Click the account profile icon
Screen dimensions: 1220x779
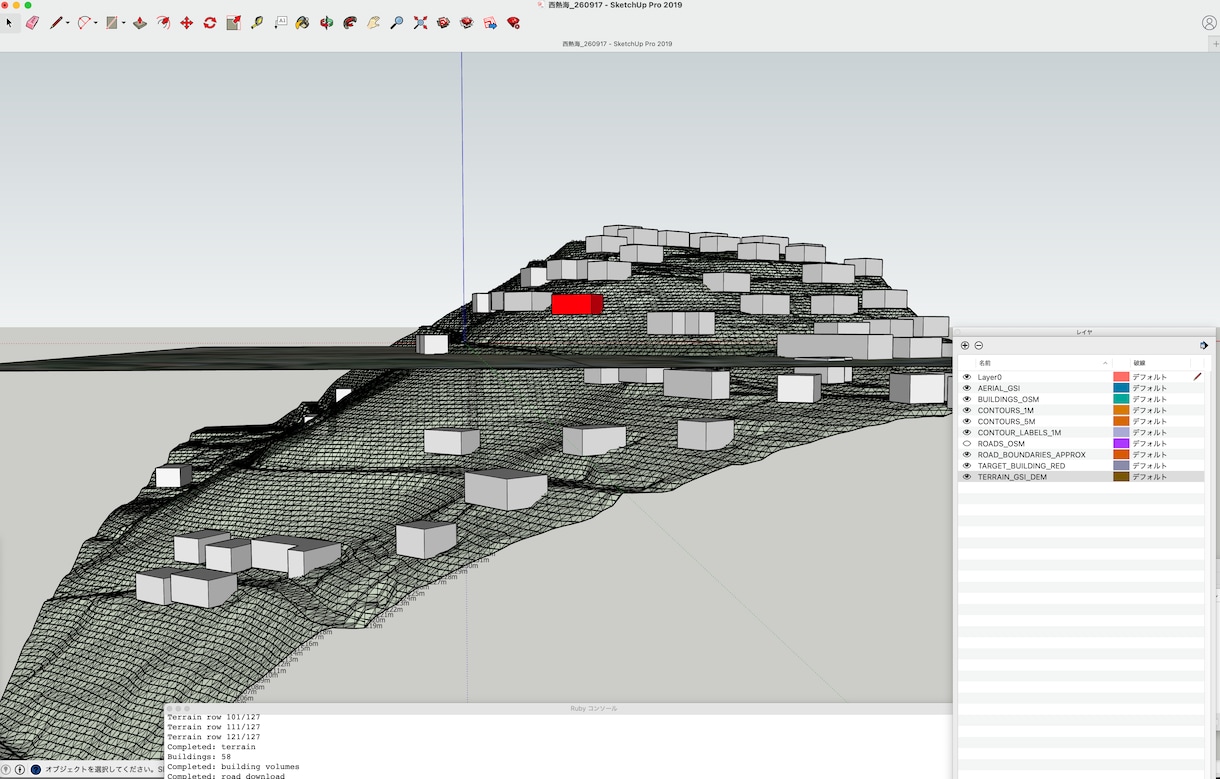click(1209, 23)
